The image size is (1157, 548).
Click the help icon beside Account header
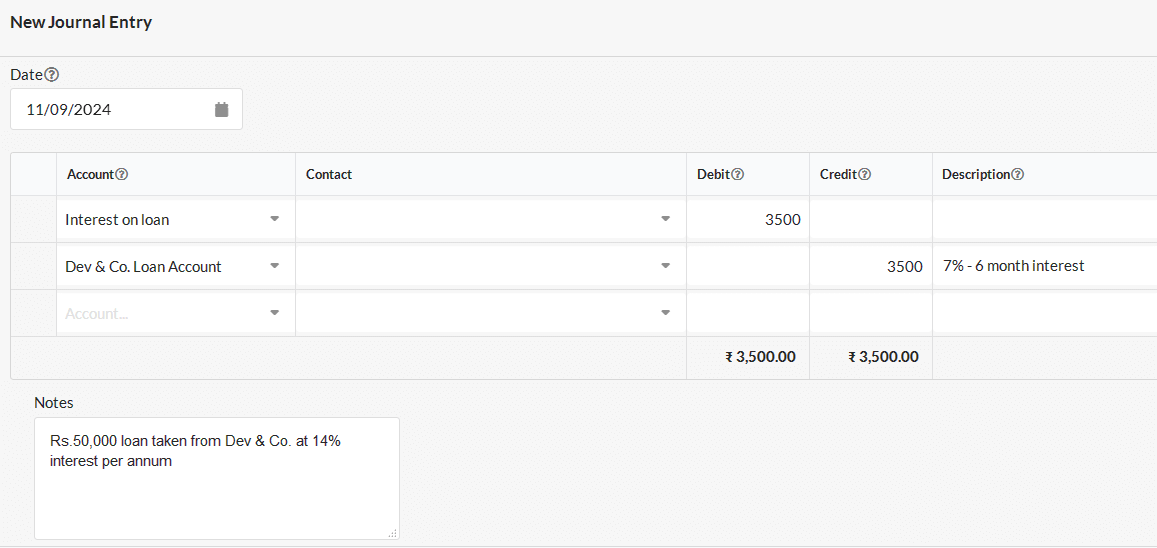(122, 174)
